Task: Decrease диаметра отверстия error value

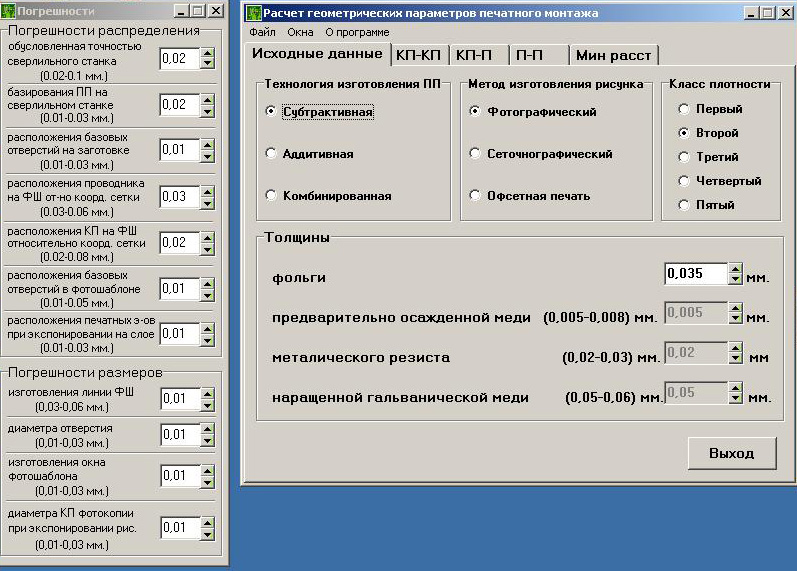Action: point(207,441)
